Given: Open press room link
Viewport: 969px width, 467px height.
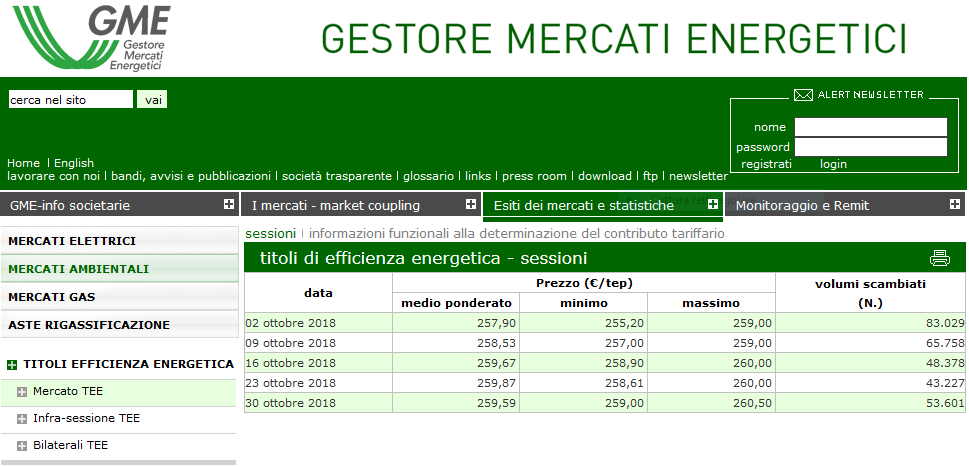Looking at the screenshot, I should 534,176.
